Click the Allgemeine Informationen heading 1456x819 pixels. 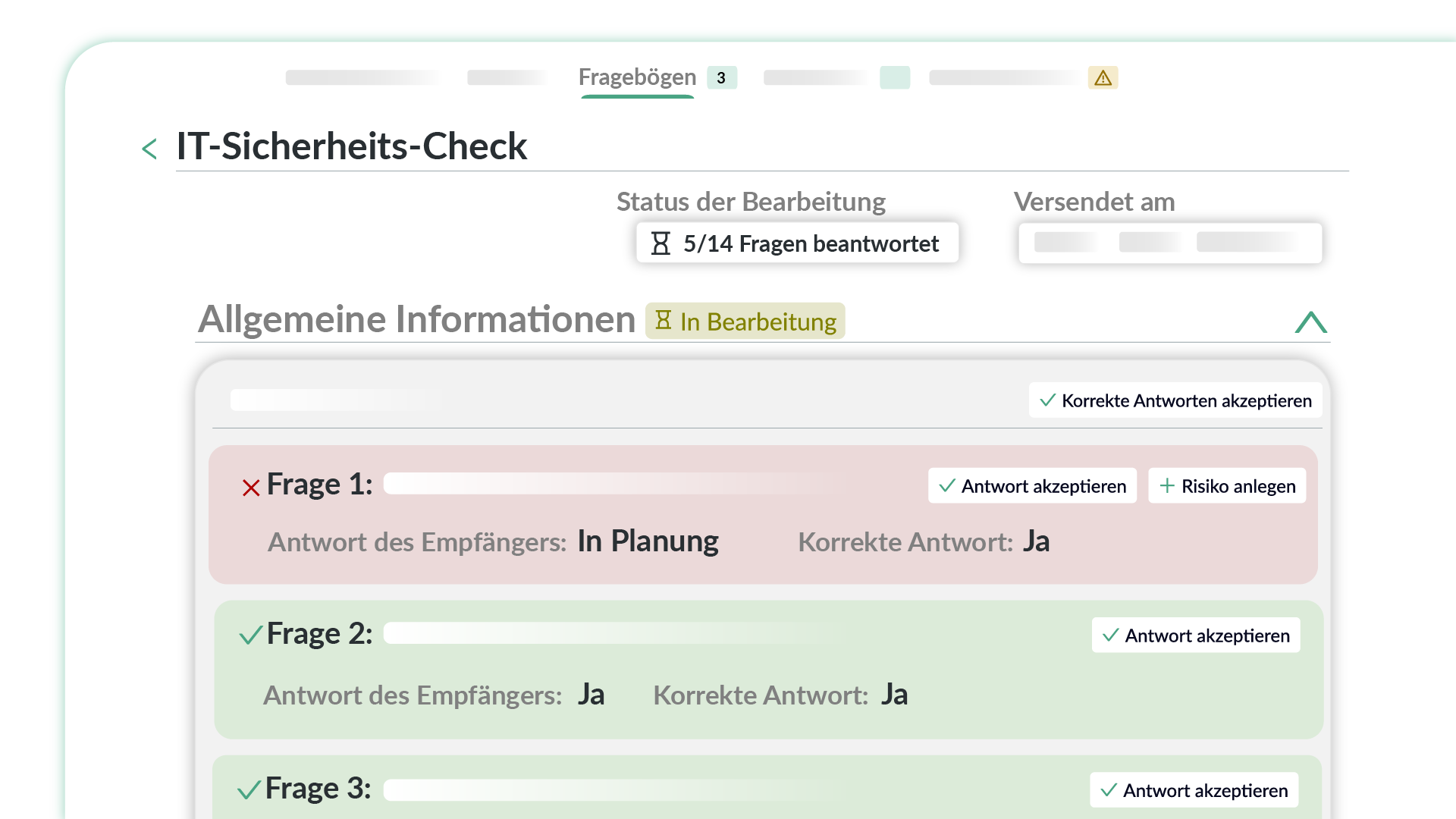(416, 319)
